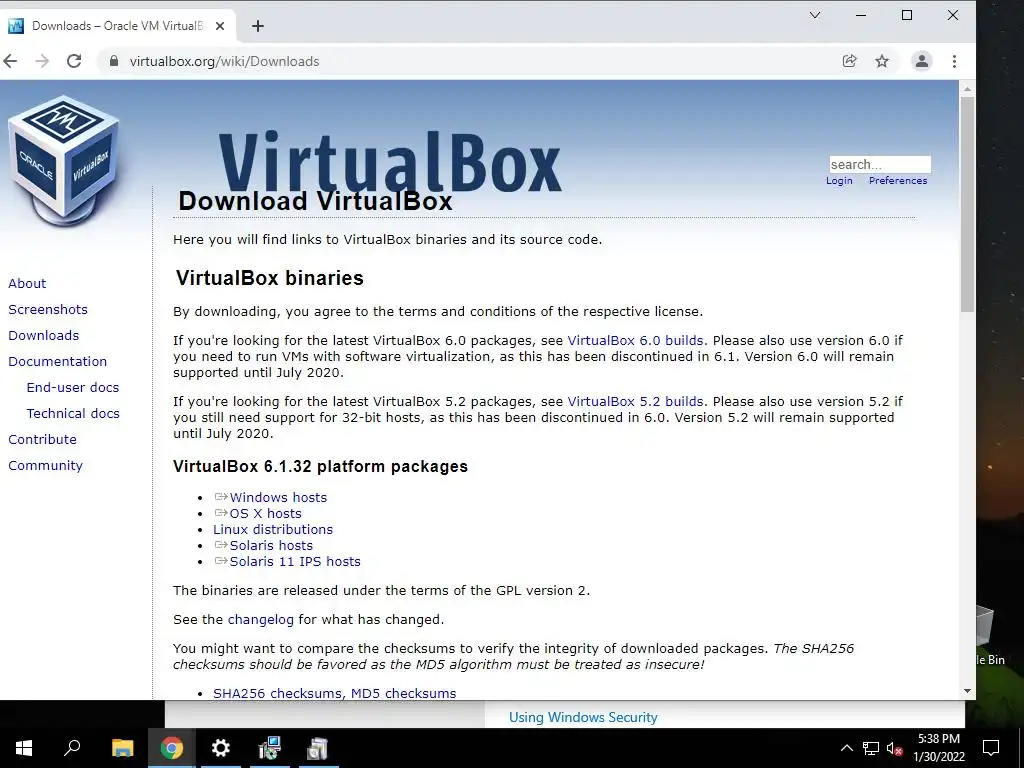1024x768 pixels.
Task: Follow the VirtualBox 5.2 builds link
Action: [x=635, y=402]
